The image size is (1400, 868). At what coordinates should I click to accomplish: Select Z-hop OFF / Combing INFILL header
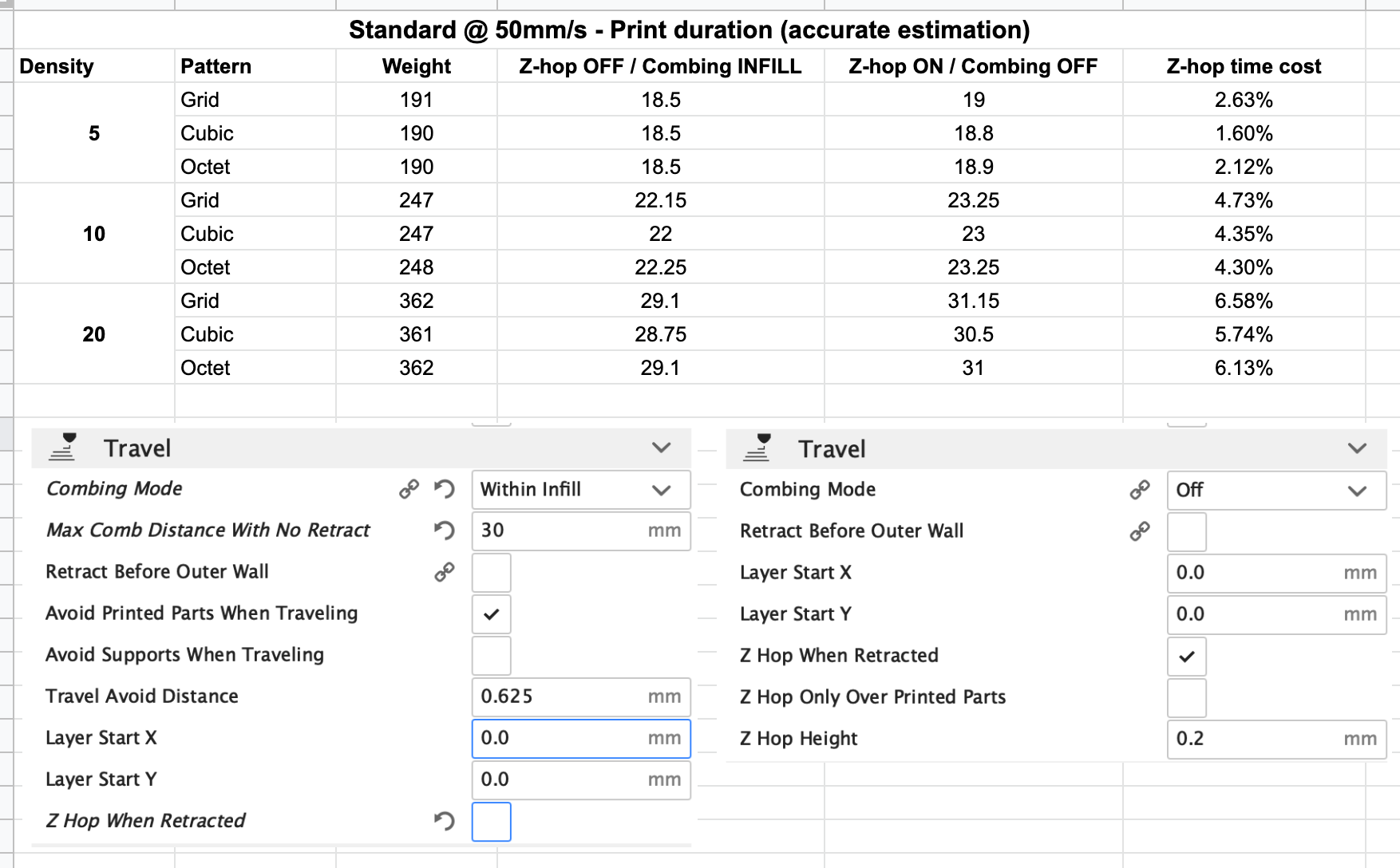(x=661, y=66)
